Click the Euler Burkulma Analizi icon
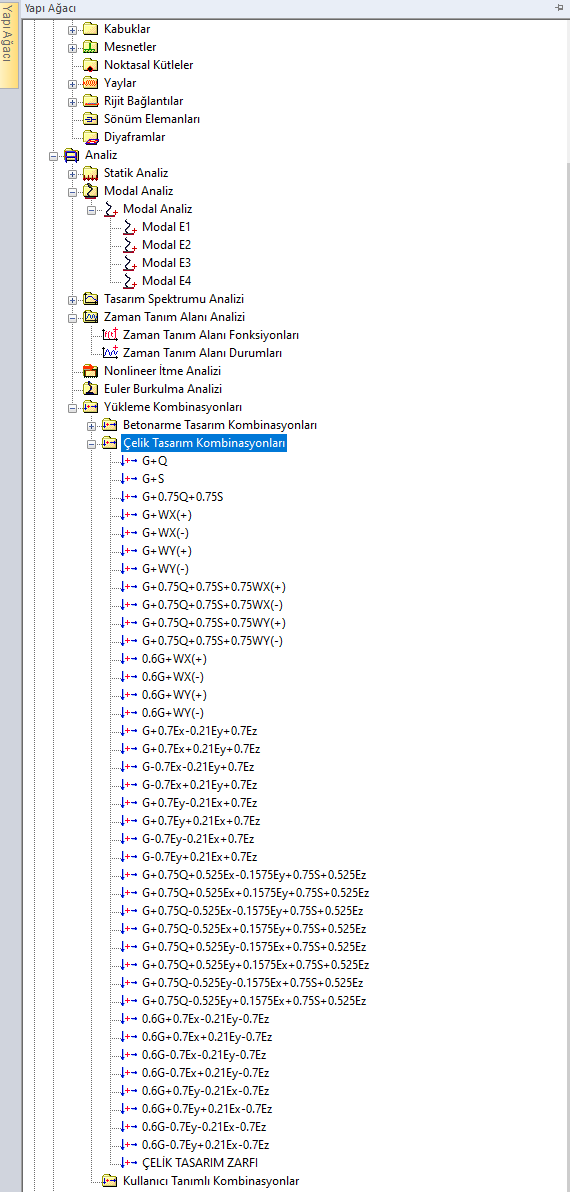 tap(90, 389)
